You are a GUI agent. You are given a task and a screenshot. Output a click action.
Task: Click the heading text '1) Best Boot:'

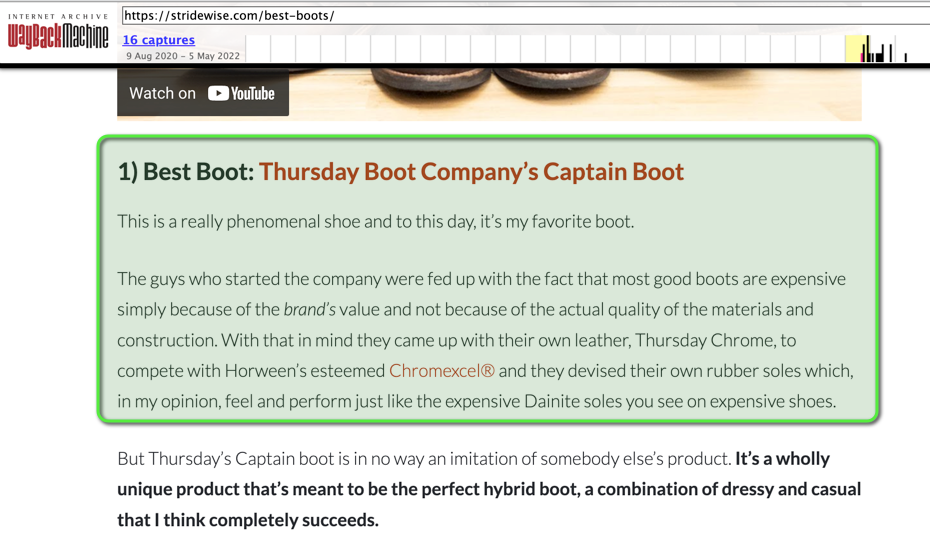pyautogui.click(x=186, y=171)
